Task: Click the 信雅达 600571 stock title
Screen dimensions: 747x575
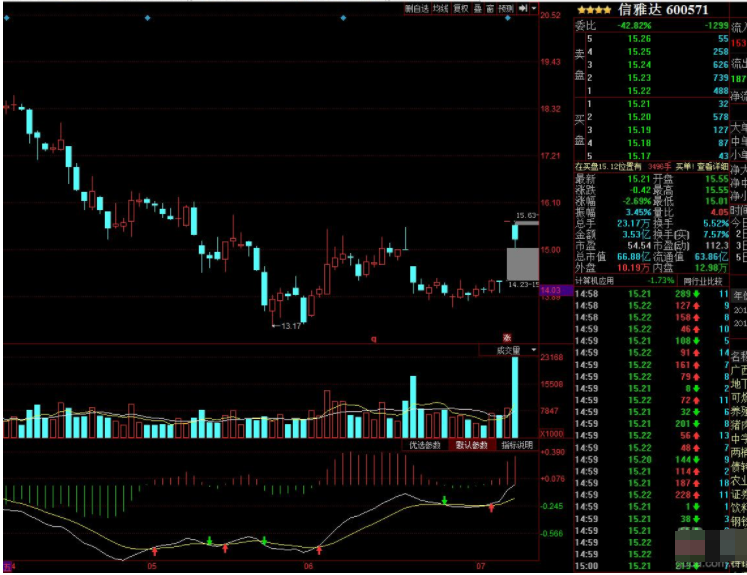Action: tap(663, 10)
